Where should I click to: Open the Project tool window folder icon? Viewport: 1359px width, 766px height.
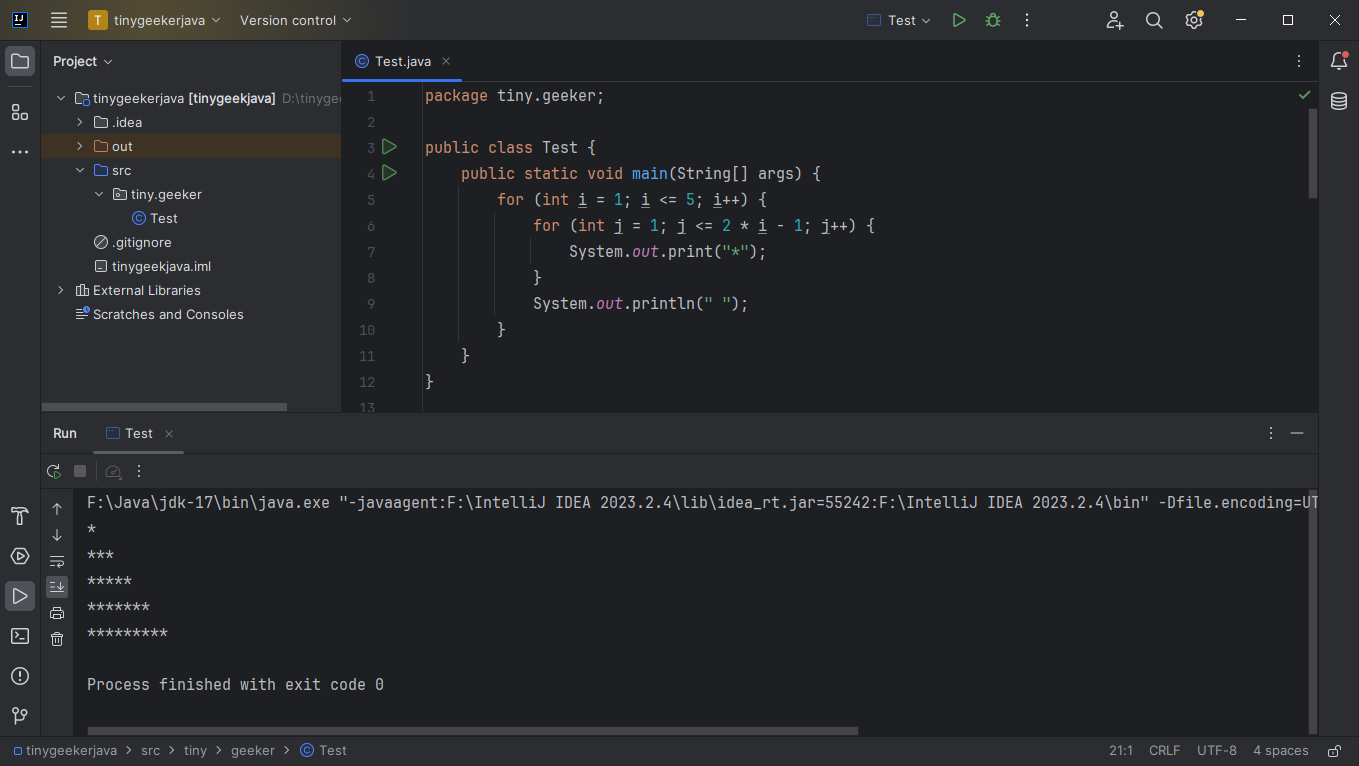click(20, 61)
